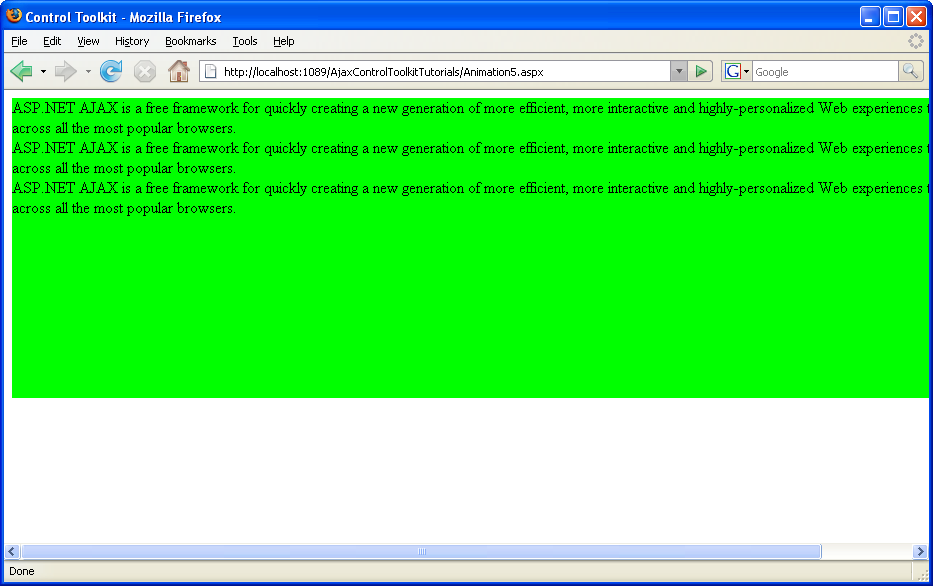The height and width of the screenshot is (586, 933).
Task: Expand the address bar URL dropdown
Action: [679, 71]
